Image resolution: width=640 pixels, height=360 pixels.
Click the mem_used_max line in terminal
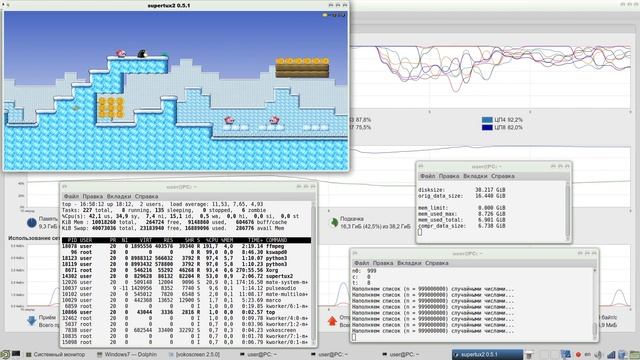pyautogui.click(x=462, y=214)
